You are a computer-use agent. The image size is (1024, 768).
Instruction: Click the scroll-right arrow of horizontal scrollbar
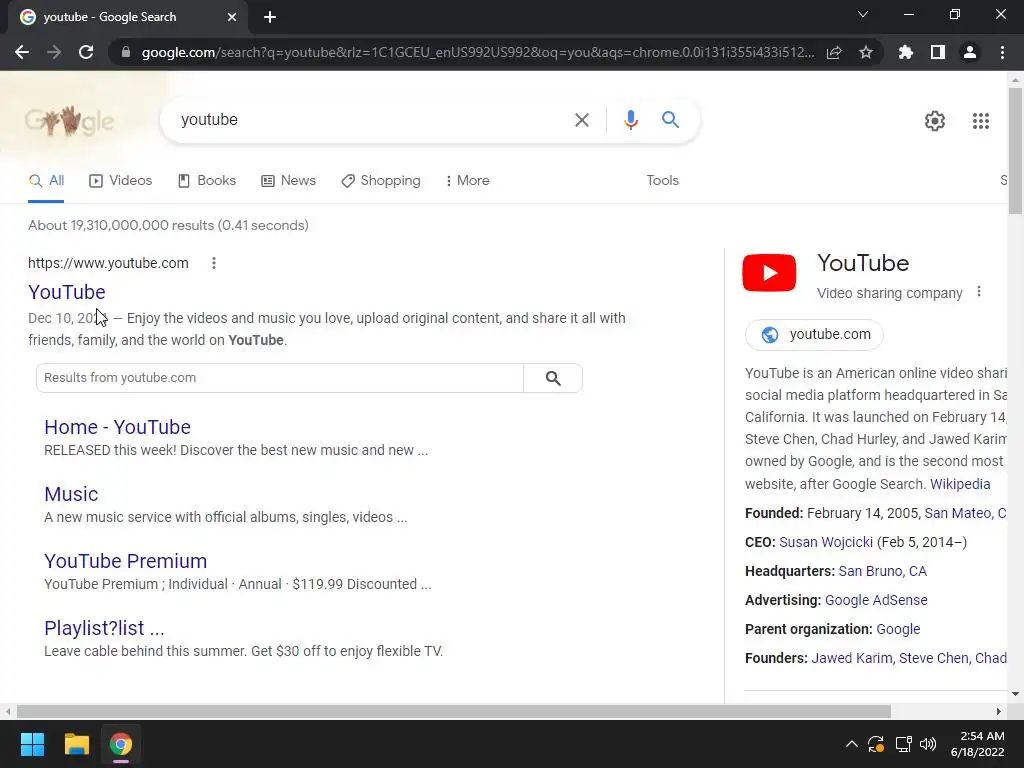(998, 711)
